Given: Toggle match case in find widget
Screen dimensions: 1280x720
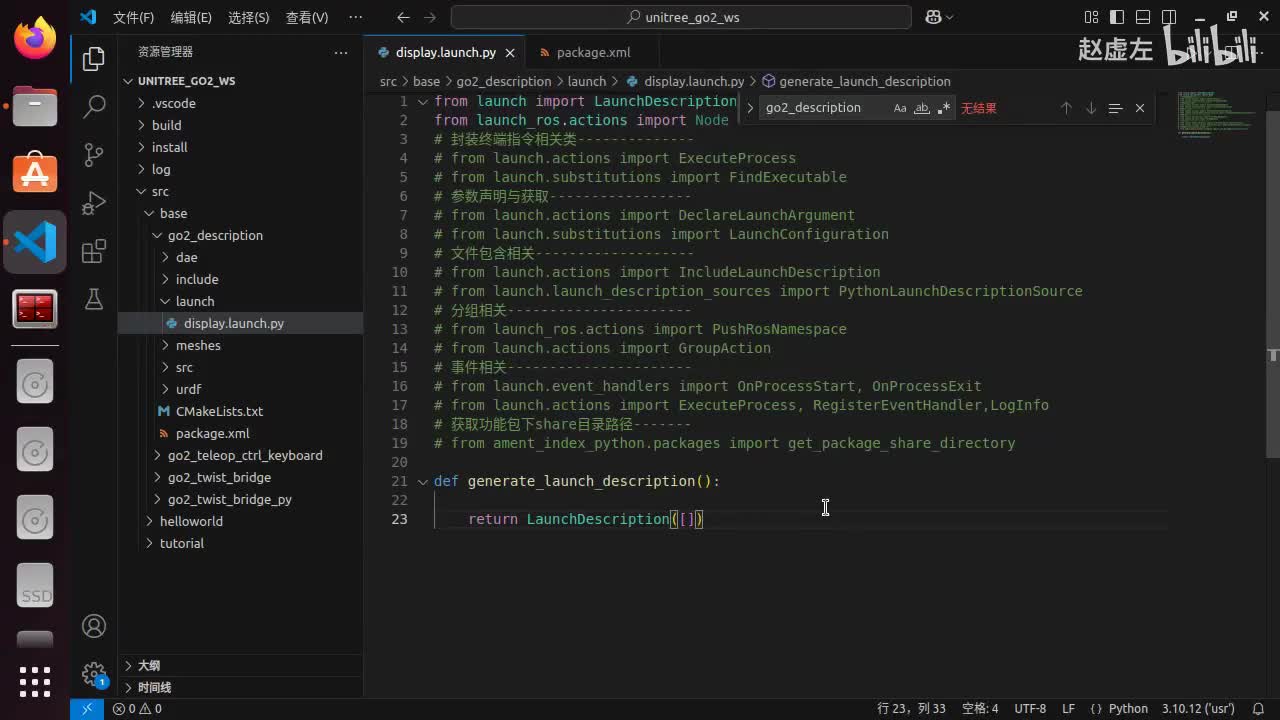Looking at the screenshot, I should pyautogui.click(x=900, y=108).
